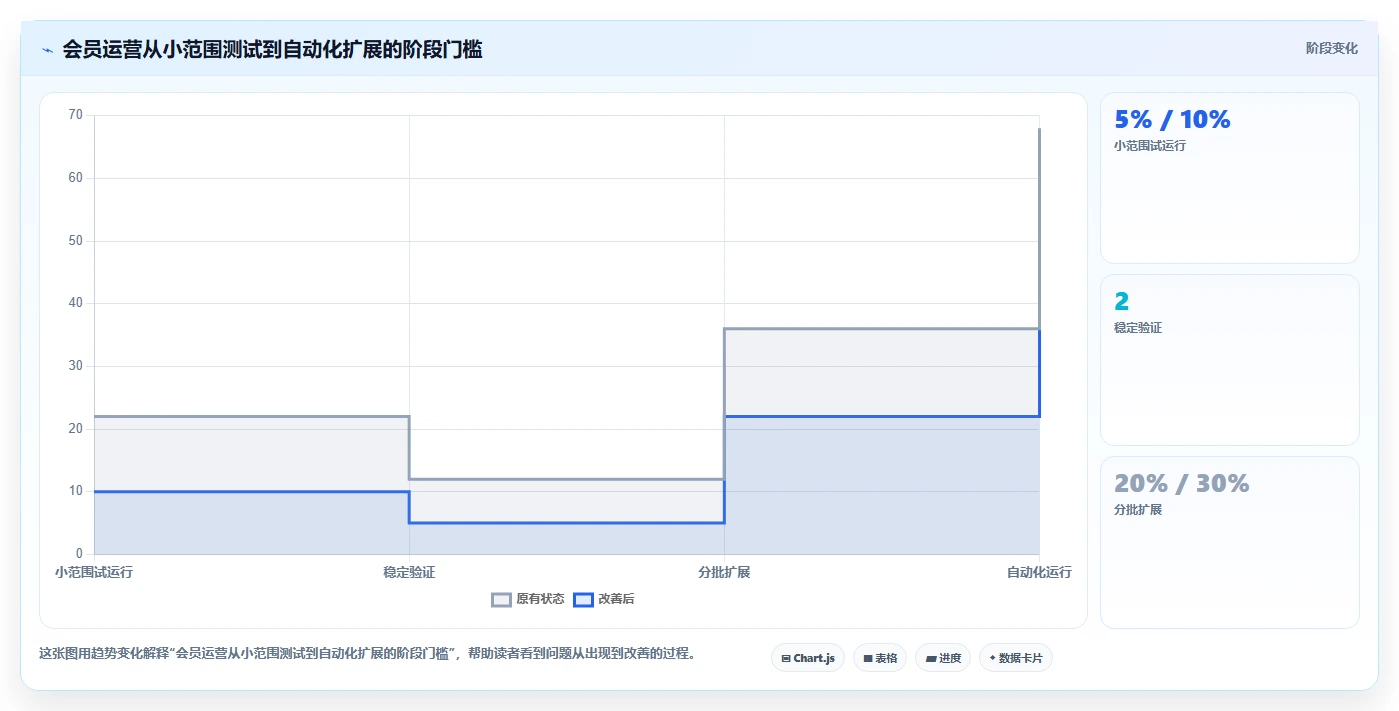Screen dimensions: 1399x711
Task: Click the Chart.js tag
Action: click(808, 658)
